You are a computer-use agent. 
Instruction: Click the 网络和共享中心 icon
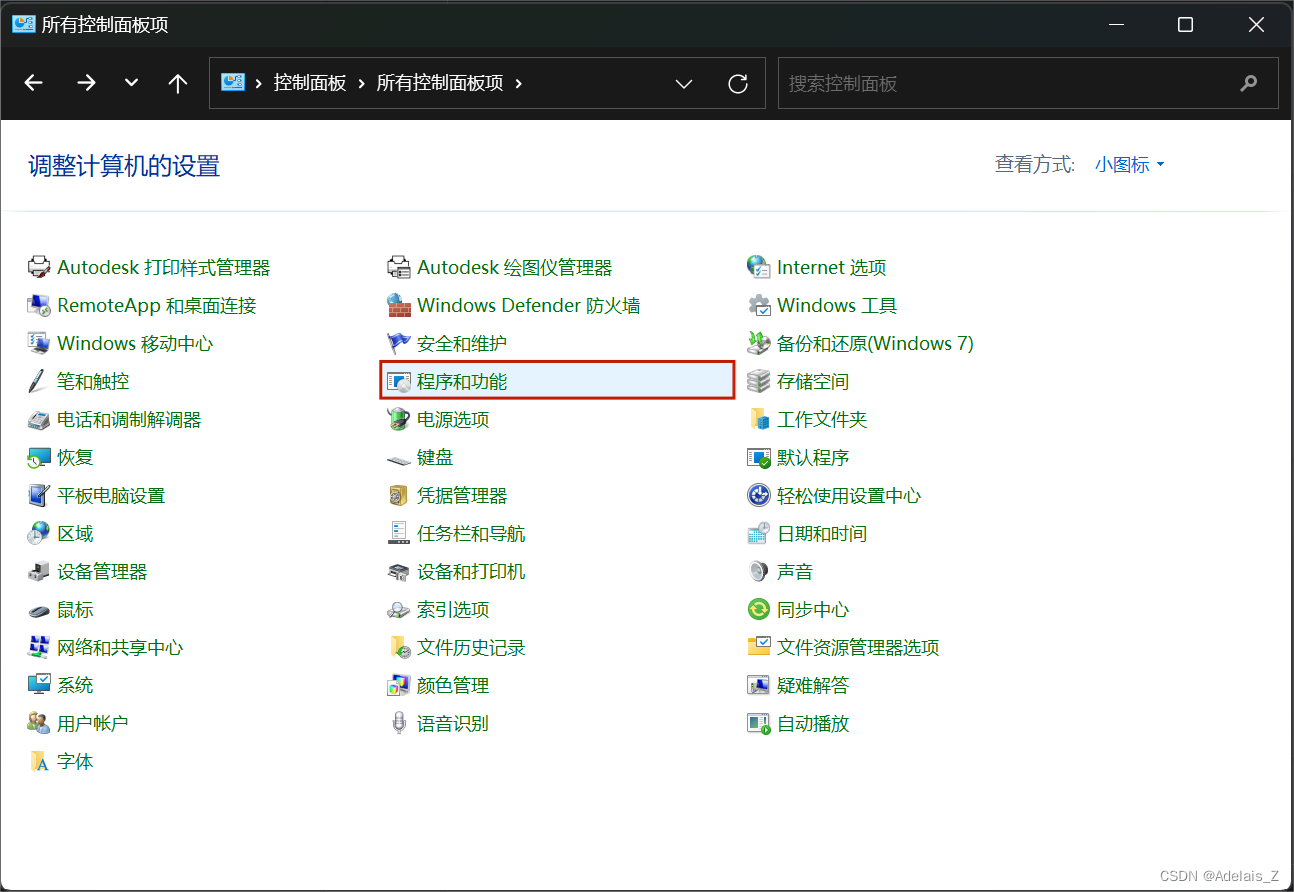pos(39,647)
